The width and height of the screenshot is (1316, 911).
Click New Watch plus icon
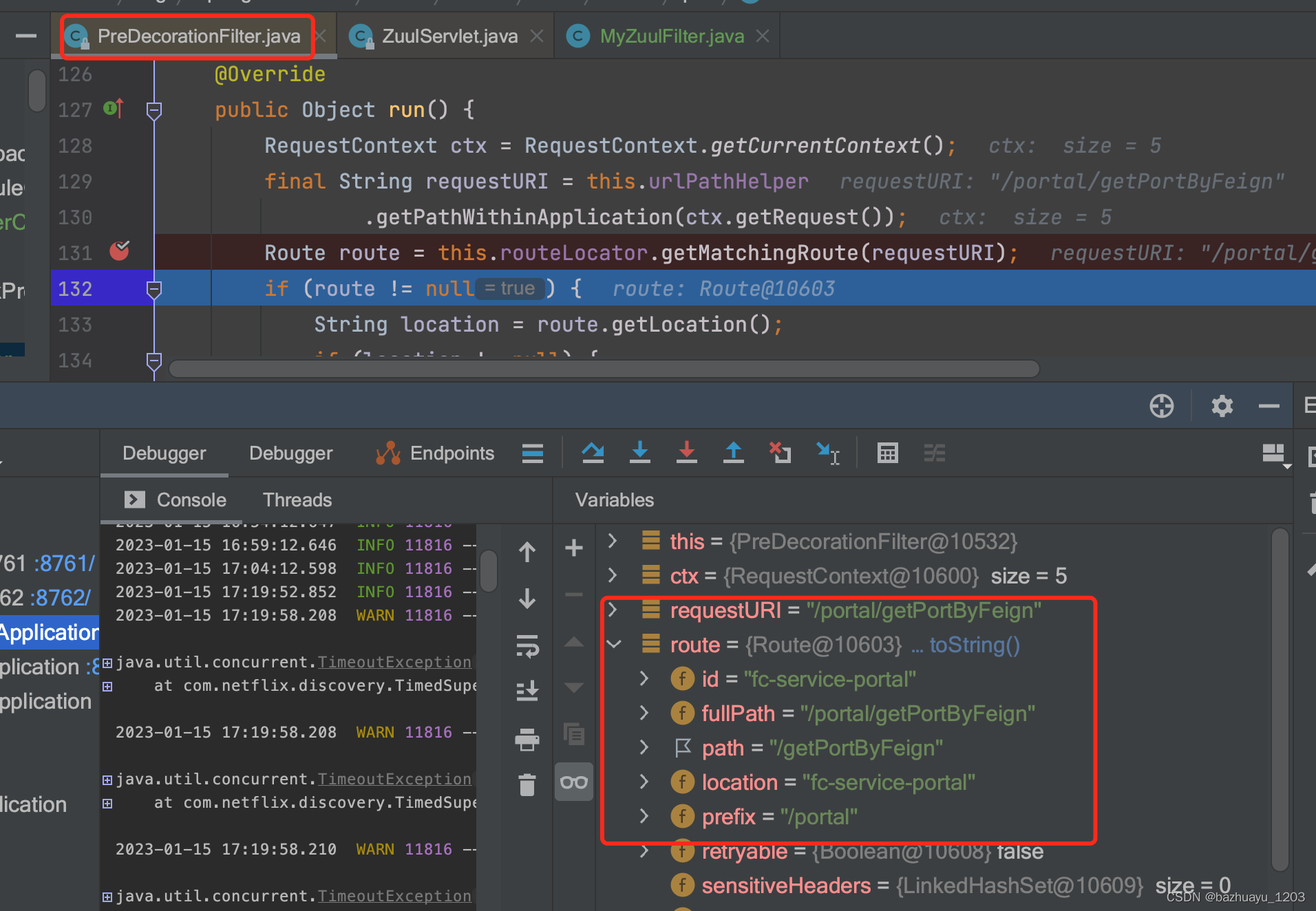[574, 548]
